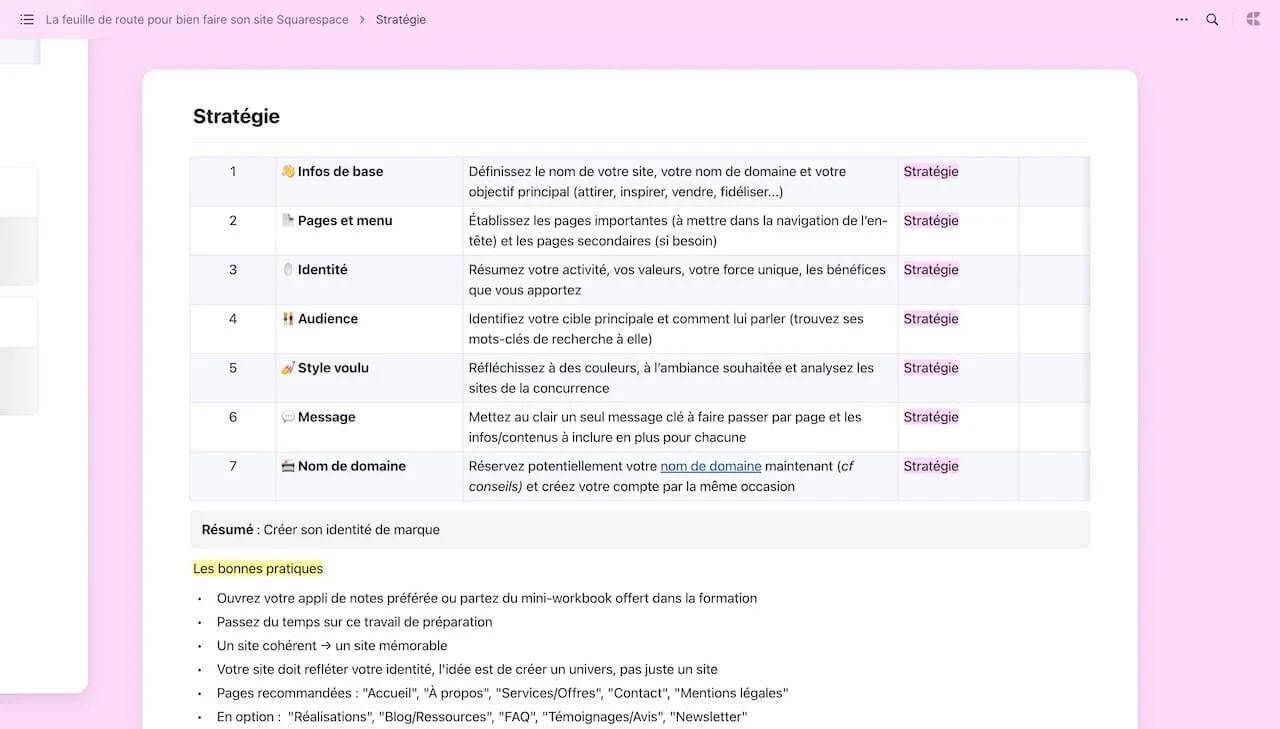The image size is (1280, 729).
Task: Click the emoji before 'Style voulu'
Action: click(288, 367)
